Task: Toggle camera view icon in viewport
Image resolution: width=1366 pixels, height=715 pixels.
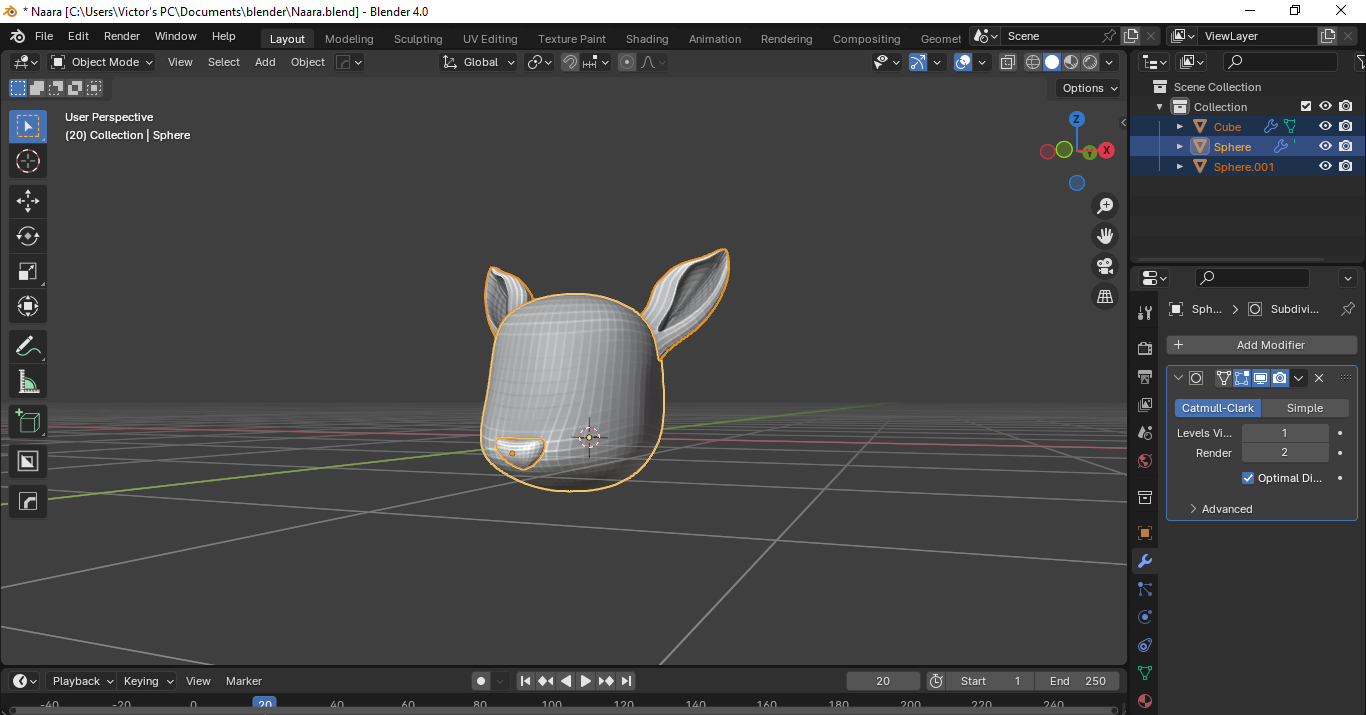Action: (1105, 266)
